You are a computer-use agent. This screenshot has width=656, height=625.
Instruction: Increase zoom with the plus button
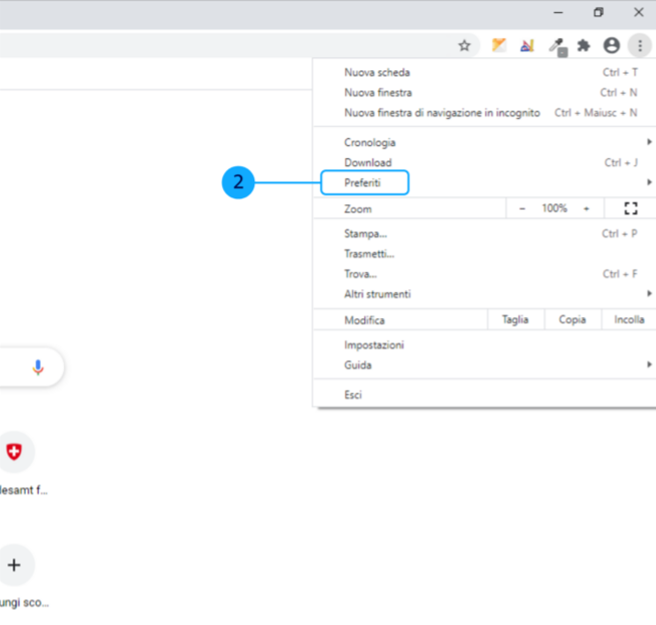[586, 208]
